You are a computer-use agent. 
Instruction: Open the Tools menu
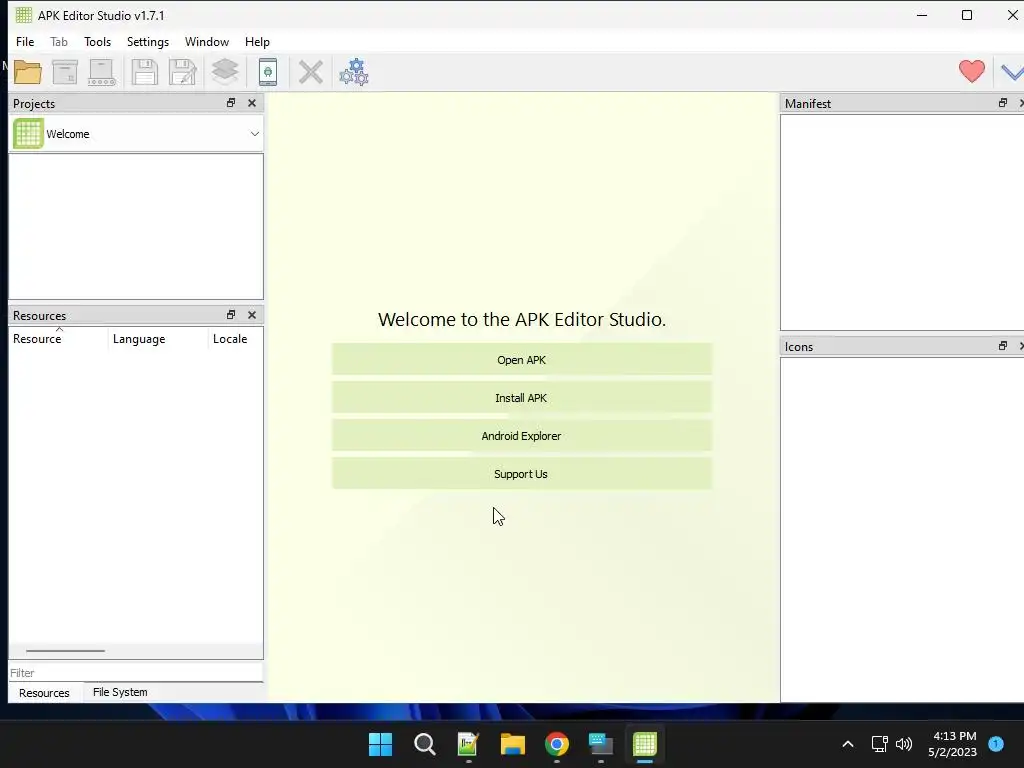tap(97, 42)
